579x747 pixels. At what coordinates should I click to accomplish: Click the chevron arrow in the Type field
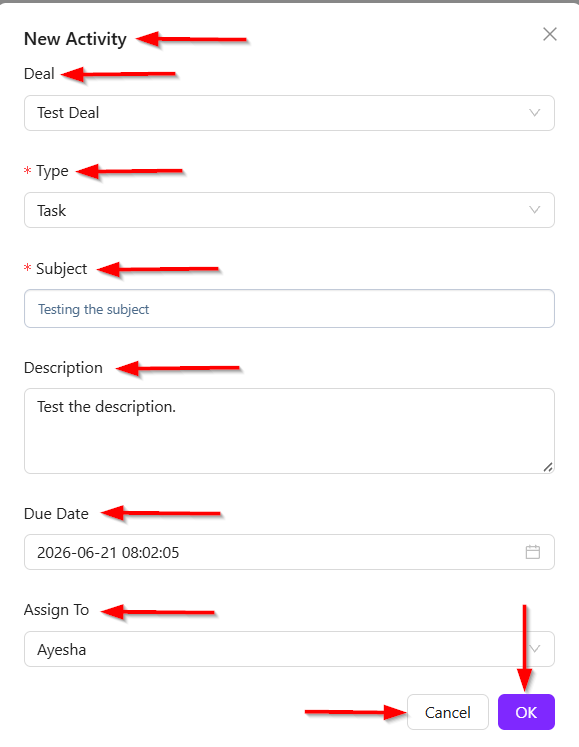(x=535, y=210)
